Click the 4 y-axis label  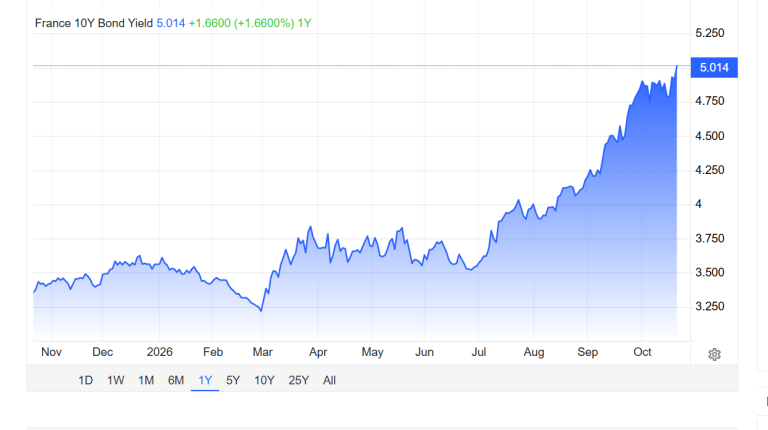(698, 204)
